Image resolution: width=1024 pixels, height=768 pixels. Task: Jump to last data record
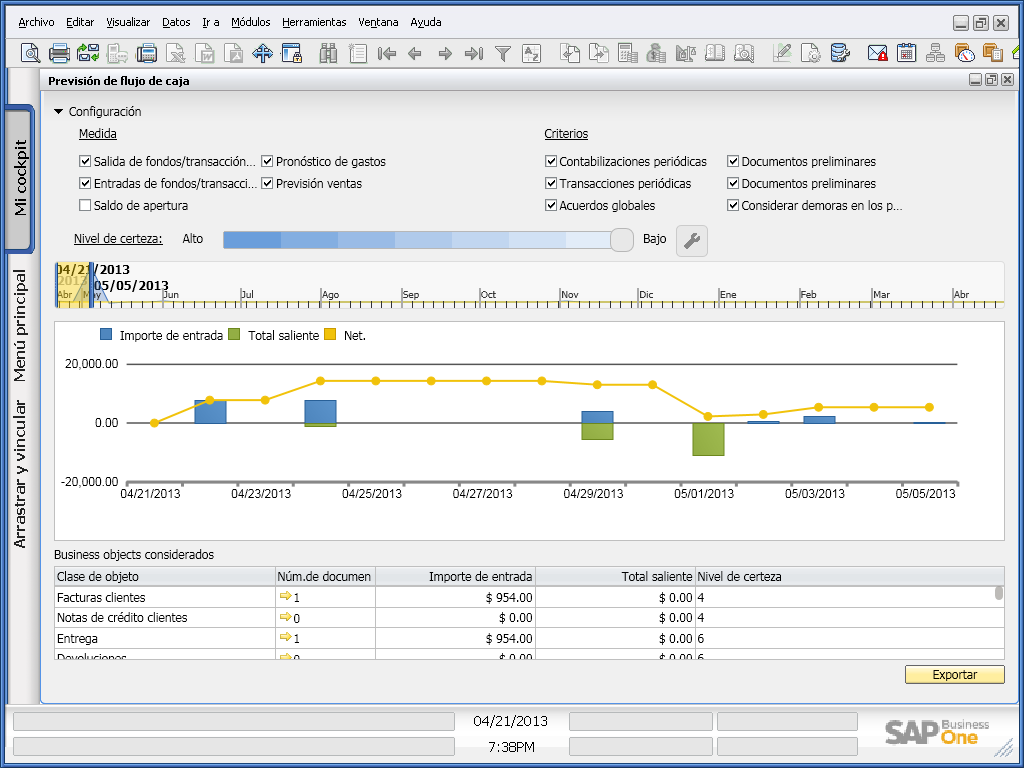(473, 53)
